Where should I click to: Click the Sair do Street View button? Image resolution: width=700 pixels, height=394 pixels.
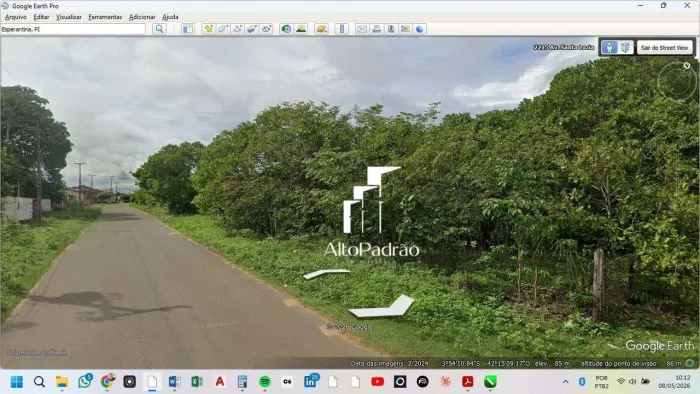pyautogui.click(x=664, y=47)
